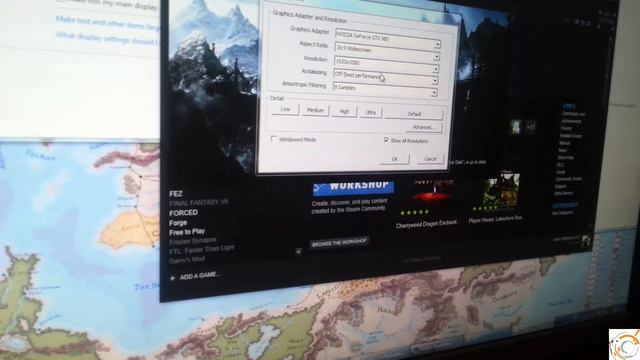Click the Steam Workshop banner
This screenshot has width=640, height=360.
click(353, 187)
